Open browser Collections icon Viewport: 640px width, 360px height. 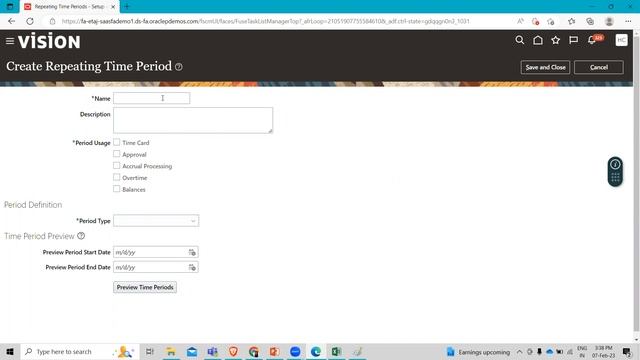[x=590, y=21]
